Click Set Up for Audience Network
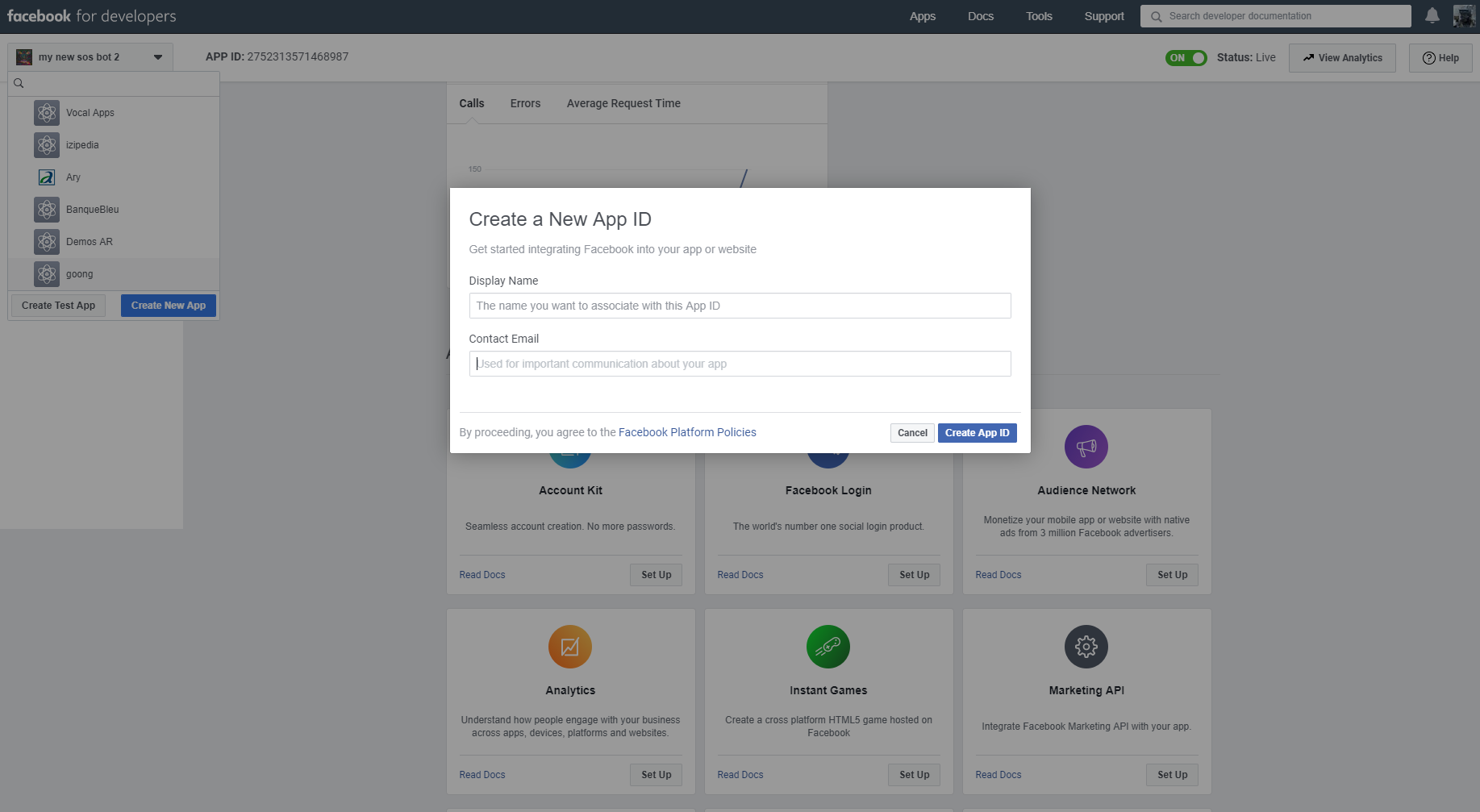1480x812 pixels. point(1172,575)
